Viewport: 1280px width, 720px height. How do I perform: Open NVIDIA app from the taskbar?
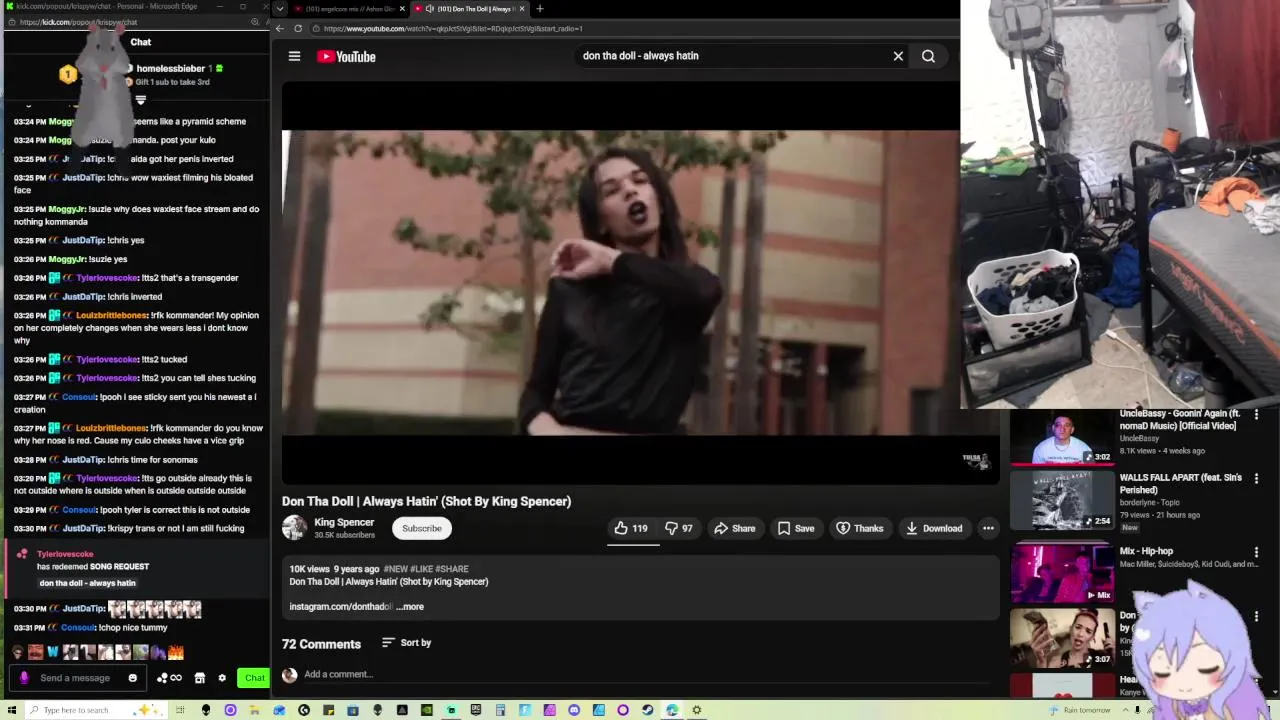pos(427,710)
